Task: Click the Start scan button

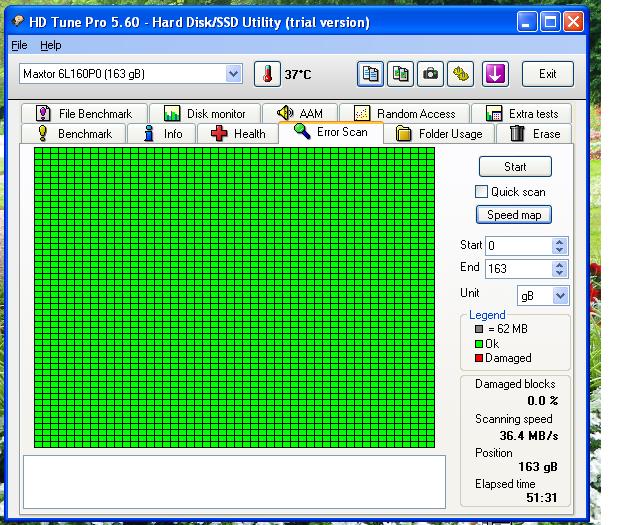Action: click(515, 167)
